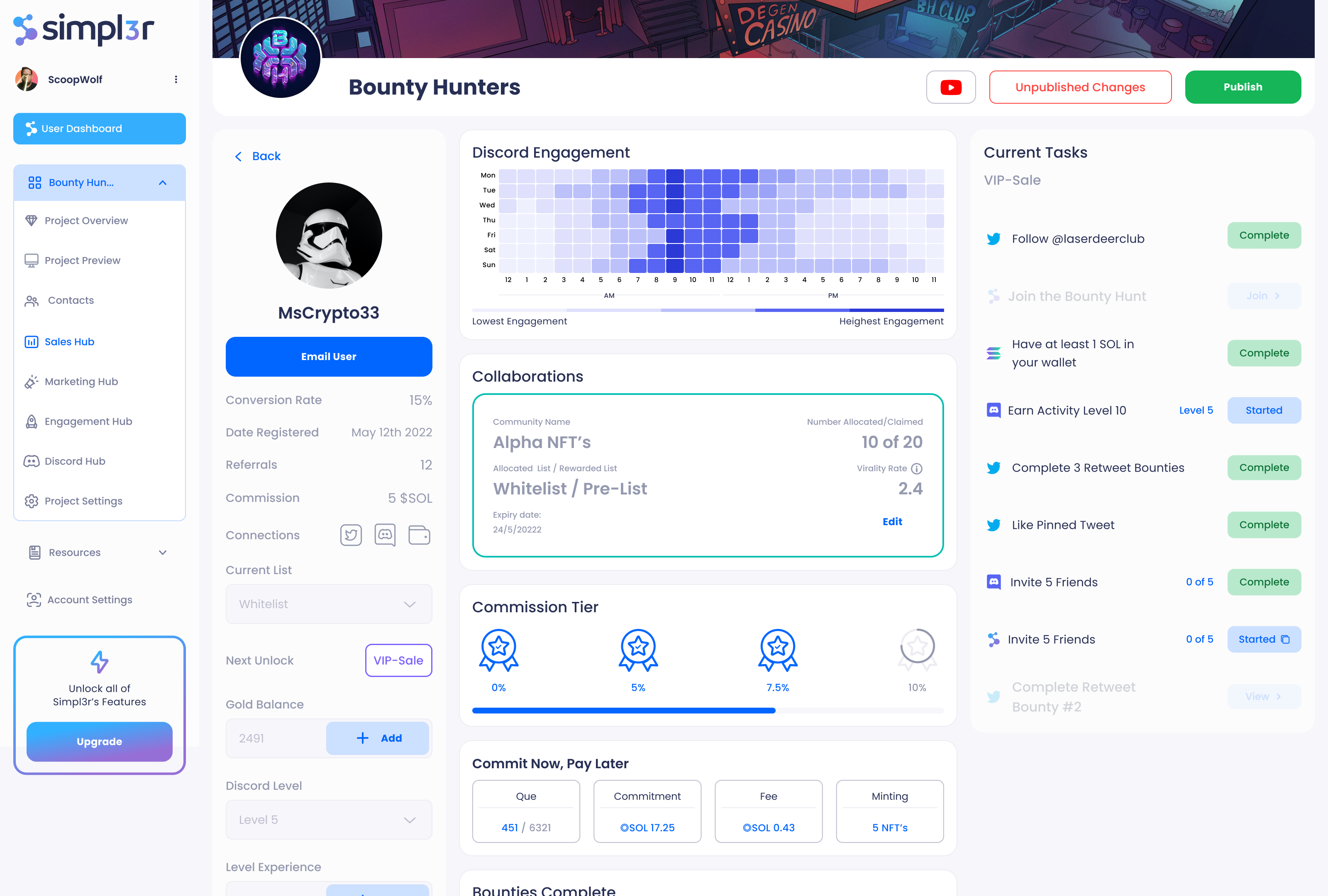Click the Twitter connection icon
This screenshot has height=896, width=1328.
tap(351, 535)
